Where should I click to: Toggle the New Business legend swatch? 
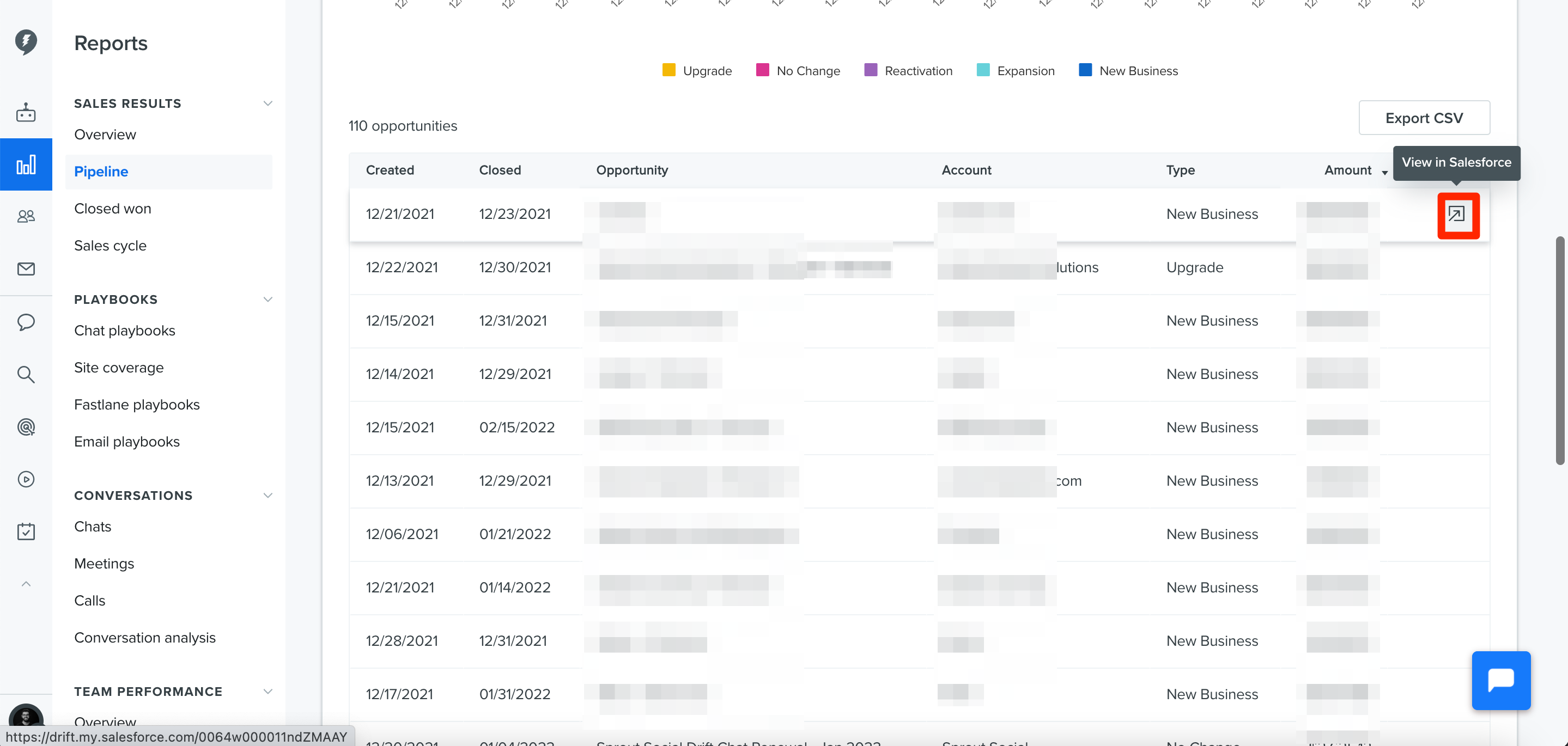click(x=1085, y=71)
